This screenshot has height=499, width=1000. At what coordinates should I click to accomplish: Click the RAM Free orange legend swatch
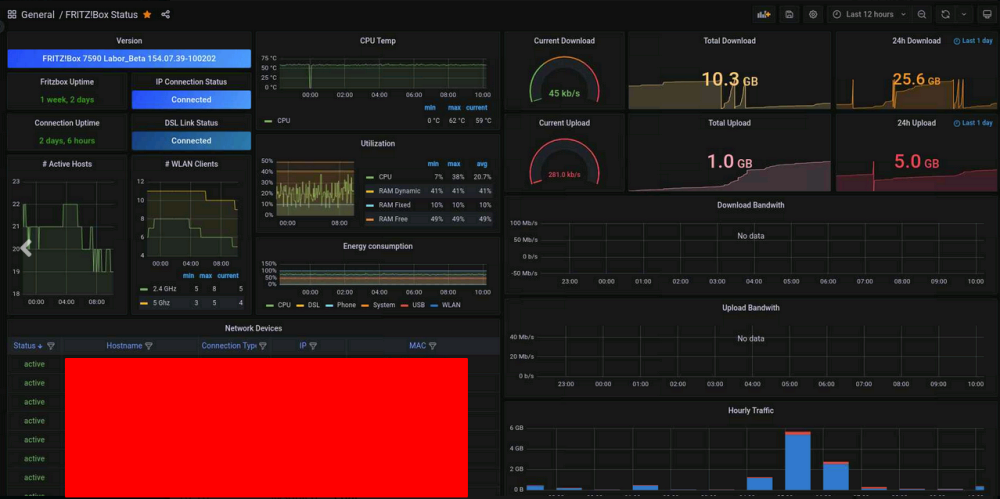click(369, 219)
